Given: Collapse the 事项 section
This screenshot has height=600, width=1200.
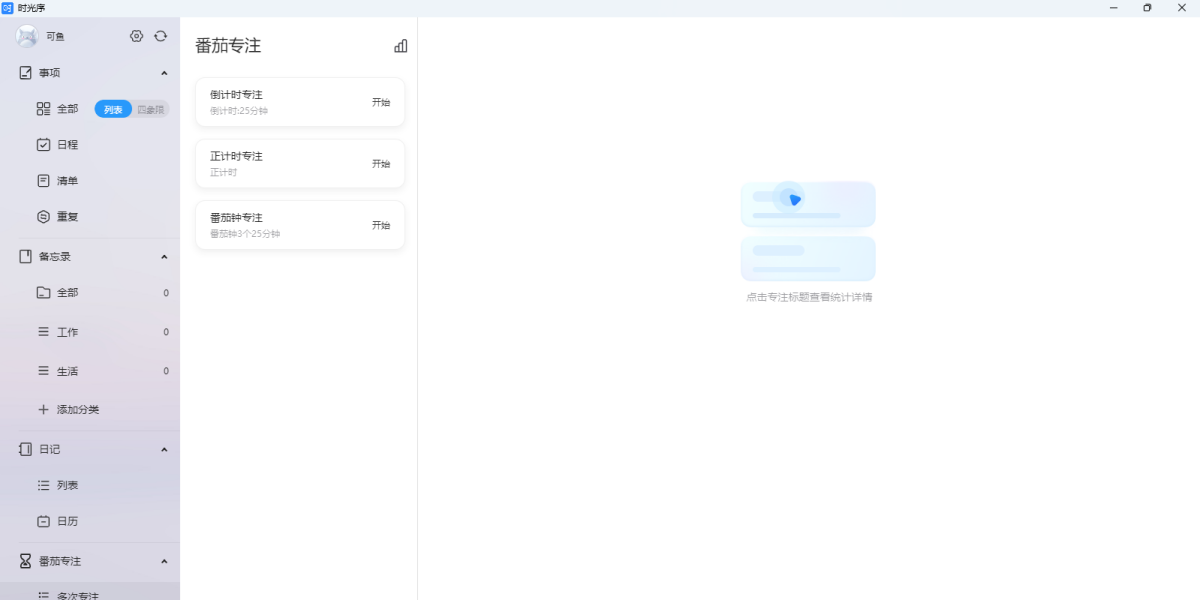Looking at the screenshot, I should [164, 73].
